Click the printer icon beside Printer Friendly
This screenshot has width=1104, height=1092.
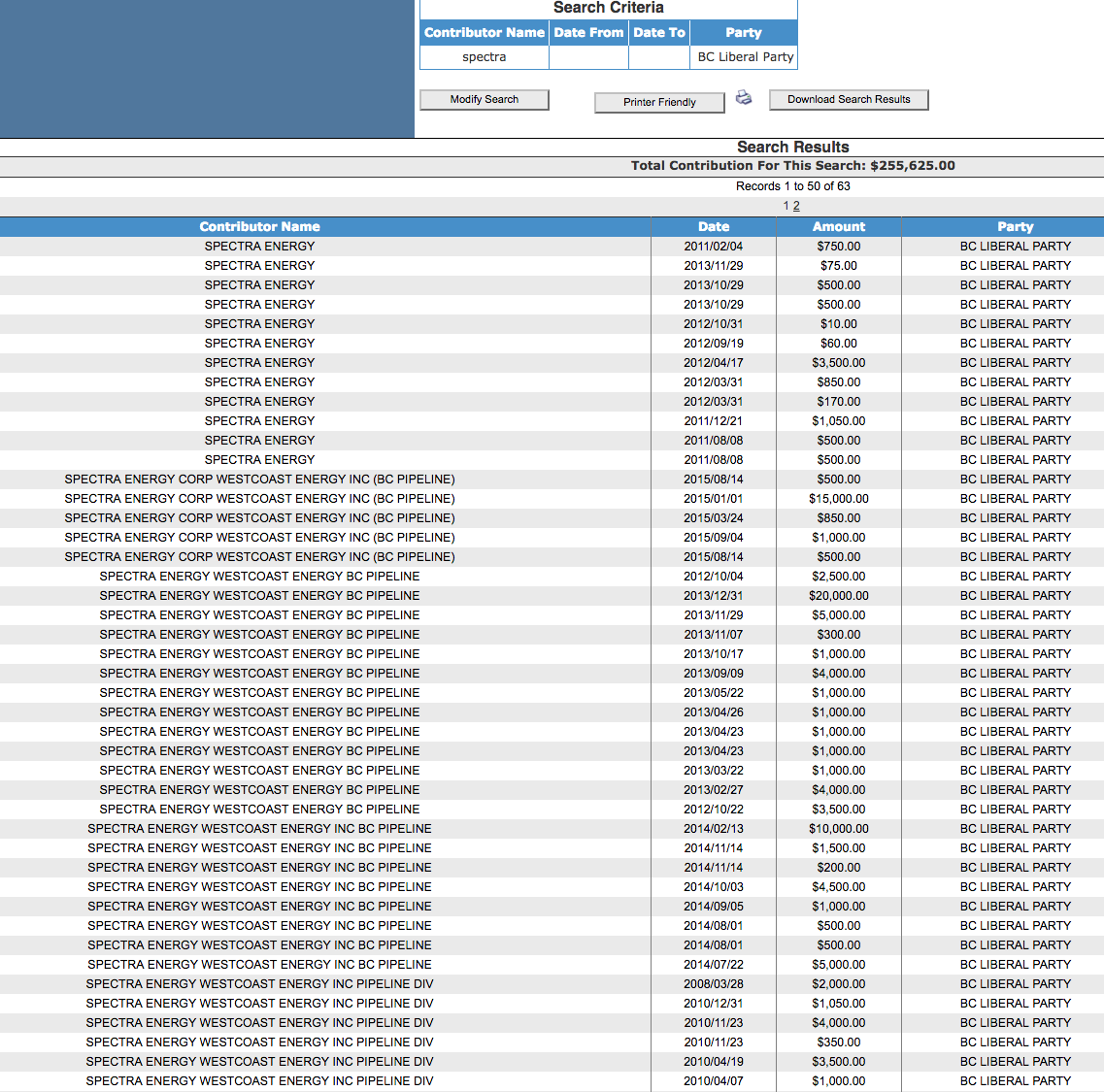[x=744, y=98]
